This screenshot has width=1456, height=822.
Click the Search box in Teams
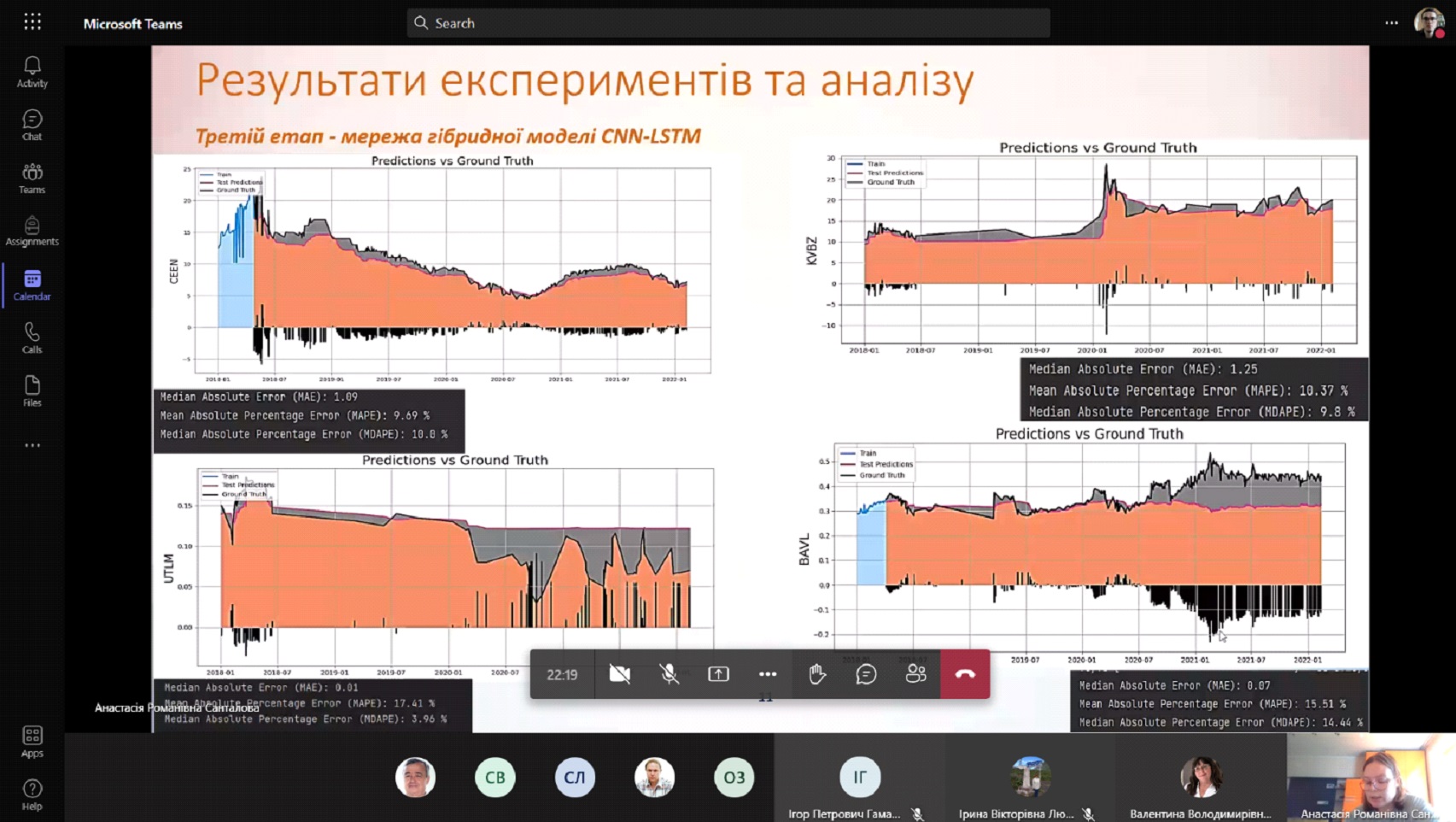728,23
